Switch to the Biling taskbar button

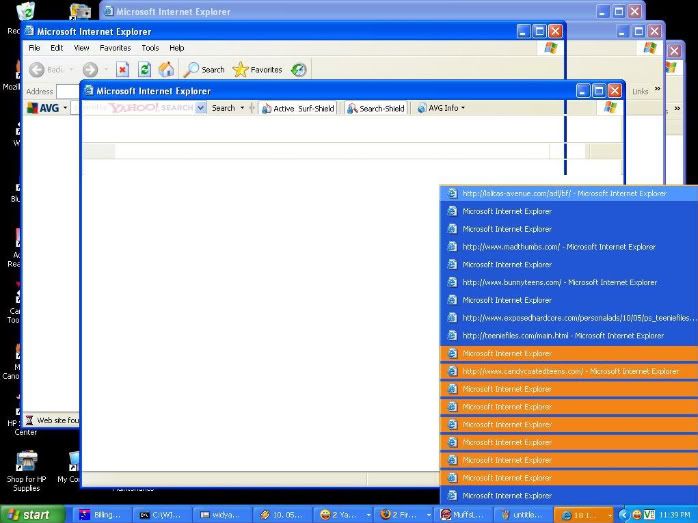click(102, 515)
